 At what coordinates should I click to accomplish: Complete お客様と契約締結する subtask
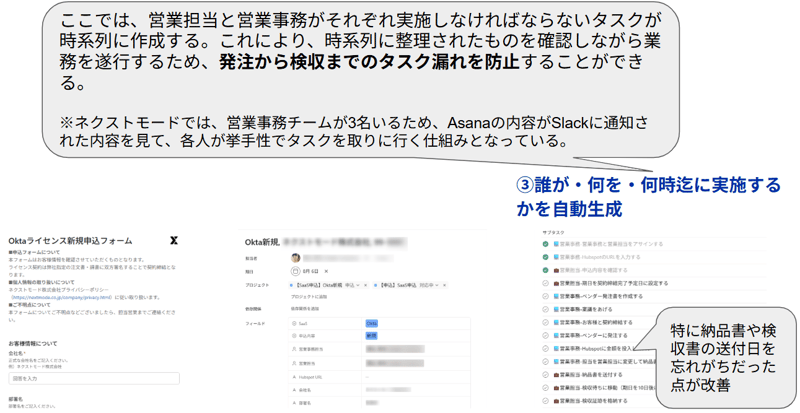click(x=545, y=323)
